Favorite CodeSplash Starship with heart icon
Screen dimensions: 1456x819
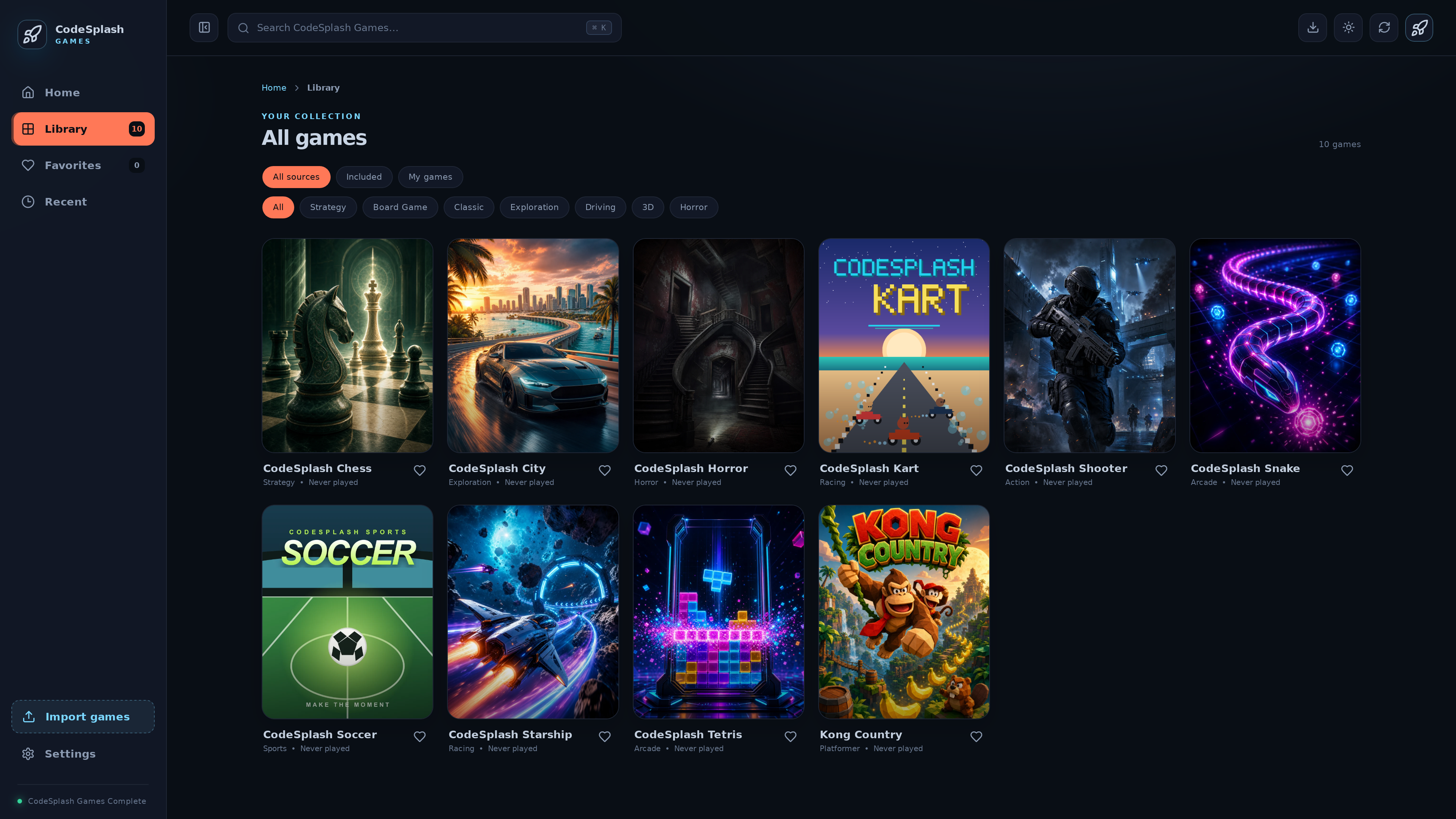pos(605,736)
